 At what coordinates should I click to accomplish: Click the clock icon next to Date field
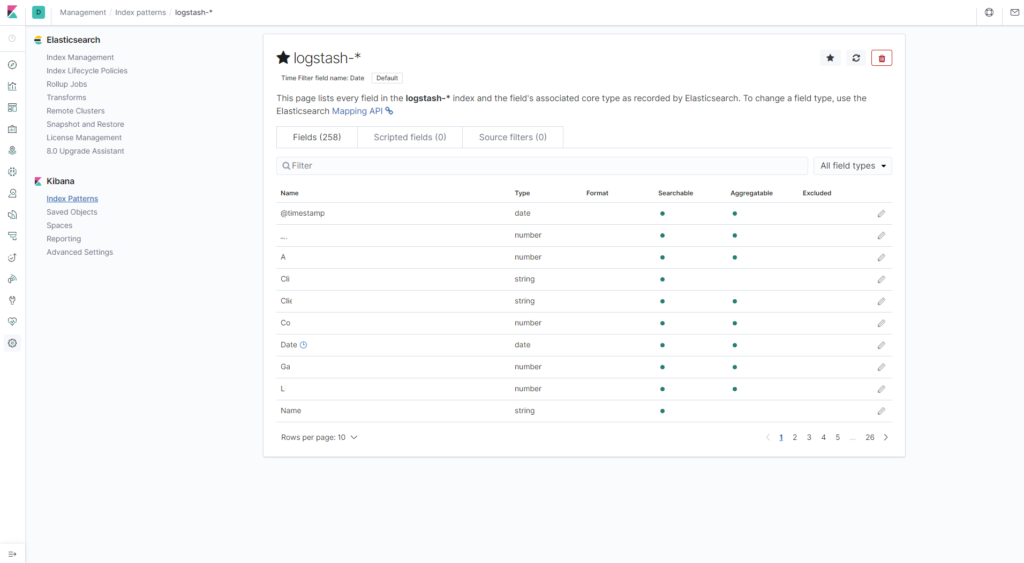pyautogui.click(x=303, y=345)
